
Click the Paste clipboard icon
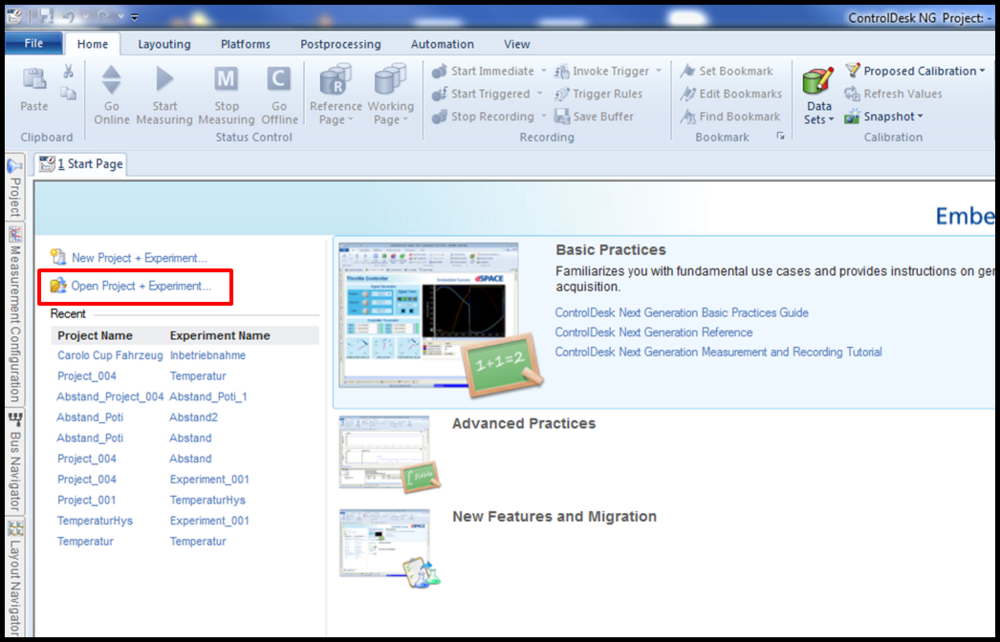click(x=34, y=81)
